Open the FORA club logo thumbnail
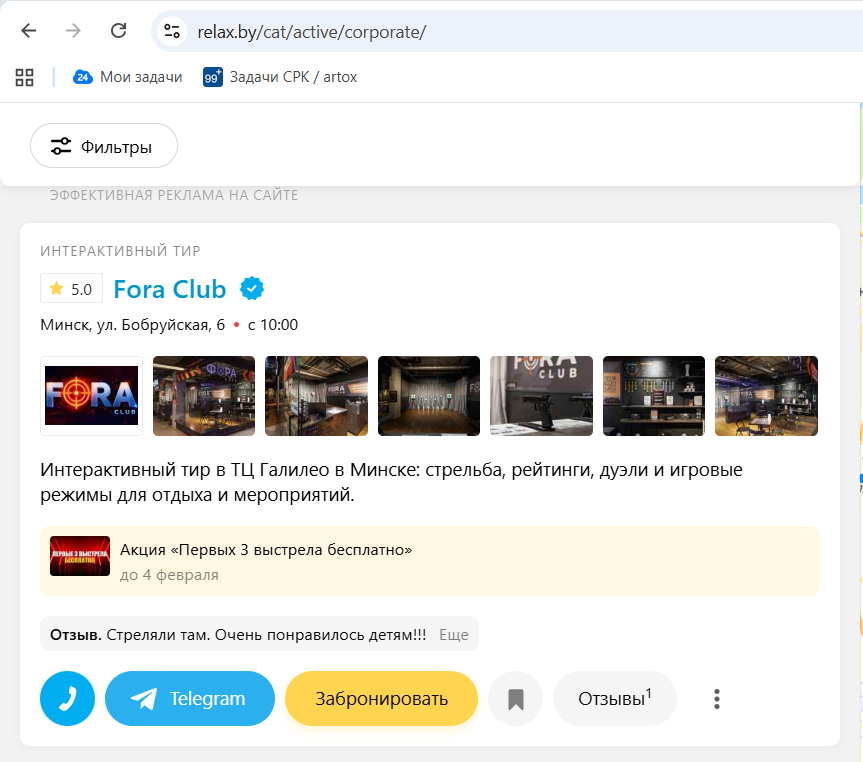The width and height of the screenshot is (863, 762). click(x=91, y=396)
